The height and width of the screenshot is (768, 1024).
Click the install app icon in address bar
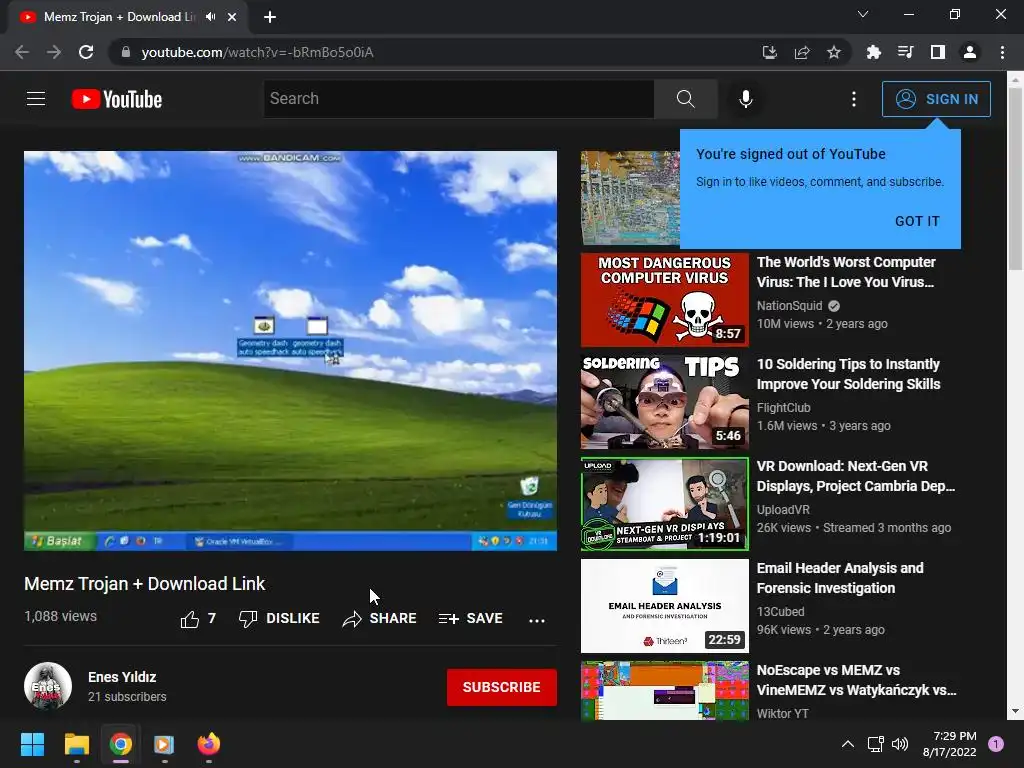pos(770,52)
